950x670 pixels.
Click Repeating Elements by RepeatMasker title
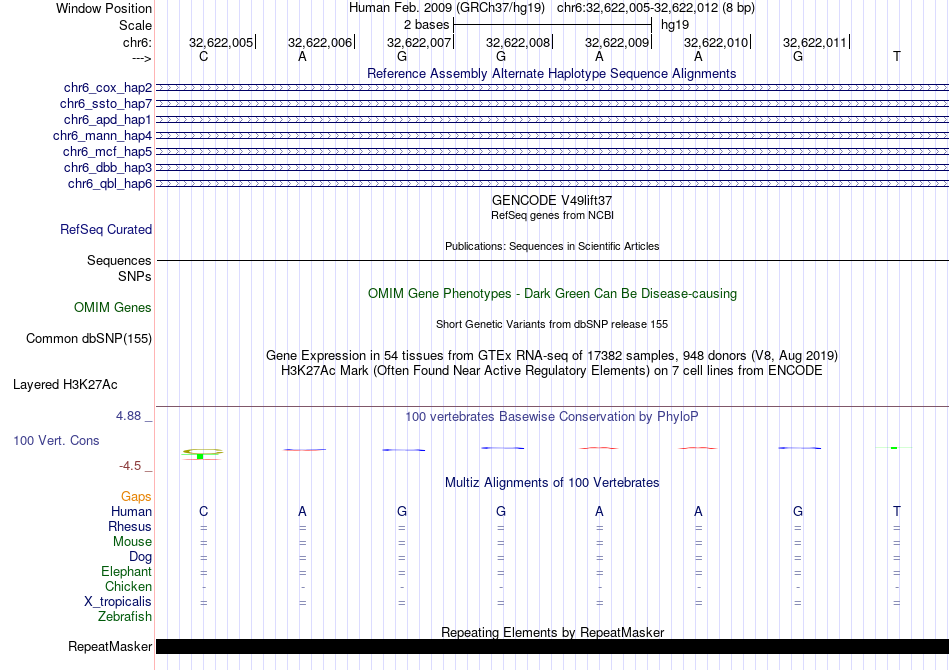(x=552, y=632)
